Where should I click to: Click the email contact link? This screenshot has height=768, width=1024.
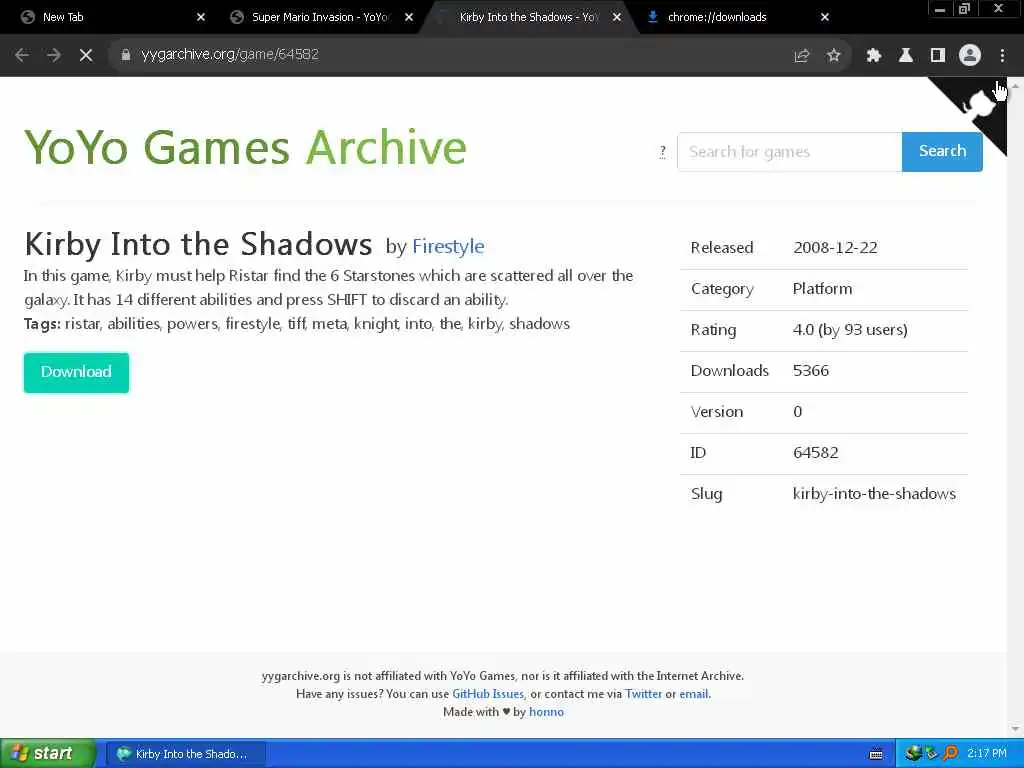(x=694, y=694)
